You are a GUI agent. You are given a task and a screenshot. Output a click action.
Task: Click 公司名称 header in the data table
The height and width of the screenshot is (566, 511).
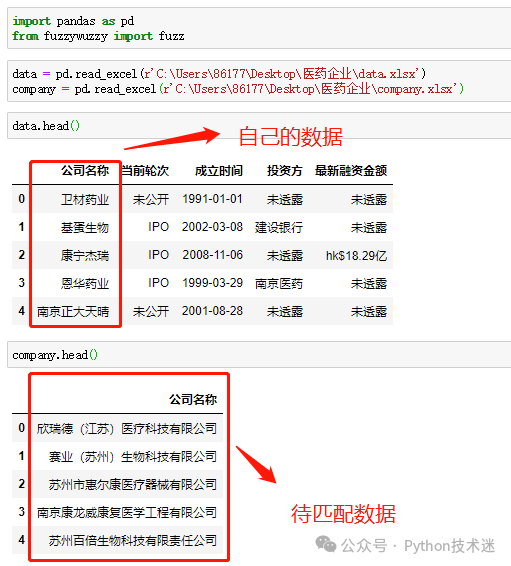click(85, 170)
